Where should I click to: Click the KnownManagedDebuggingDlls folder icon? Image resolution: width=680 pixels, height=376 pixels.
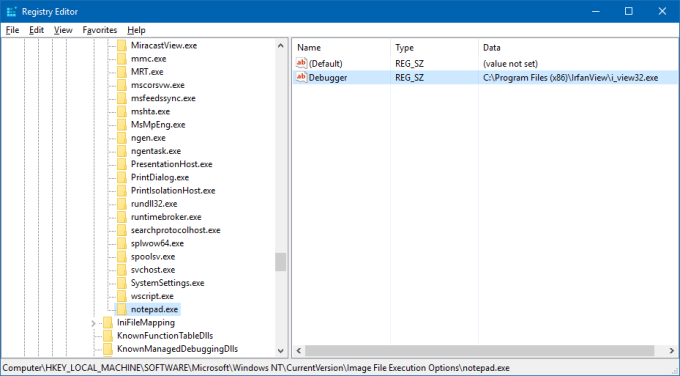point(108,349)
